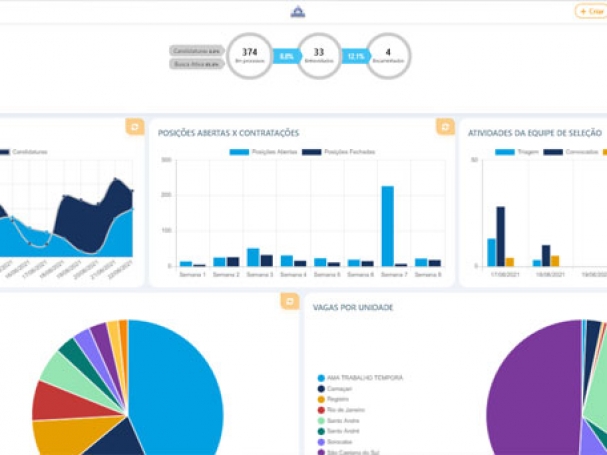Image resolution: width=607 pixels, height=455 pixels.
Task: Click the 12.1% conversion arrow badge
Action: point(353,56)
